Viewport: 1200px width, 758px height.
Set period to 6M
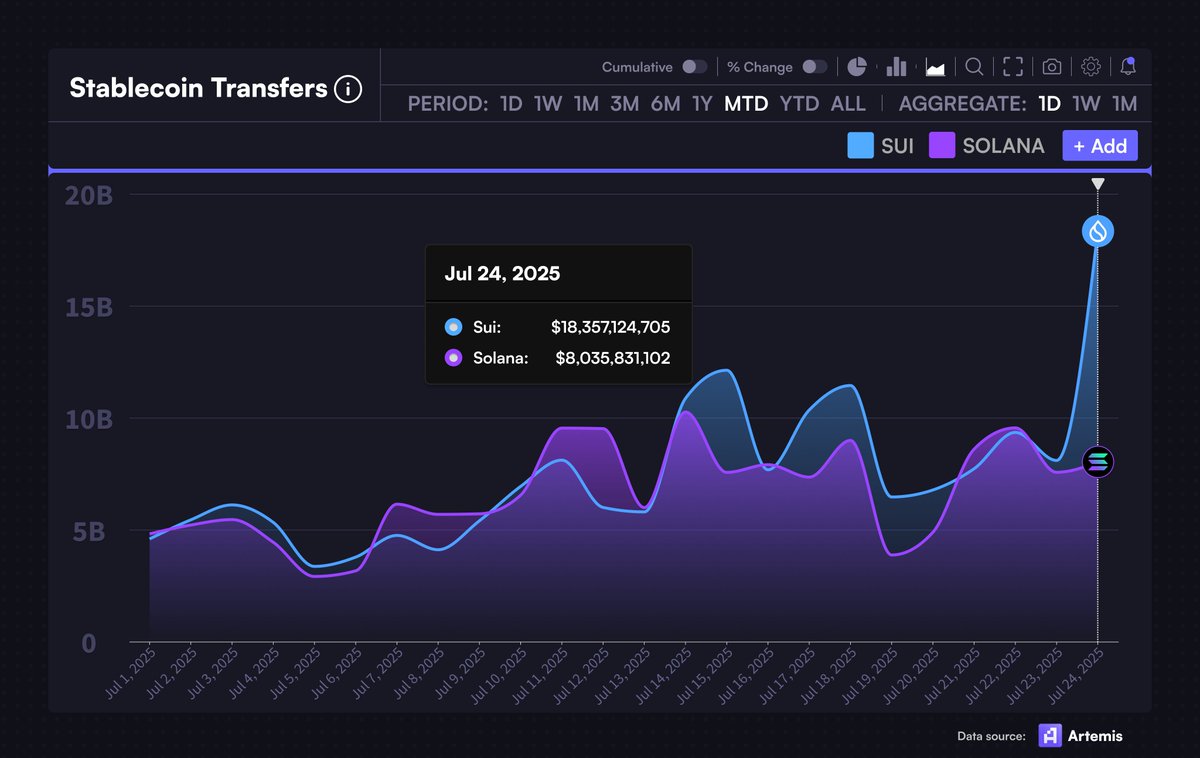(665, 104)
